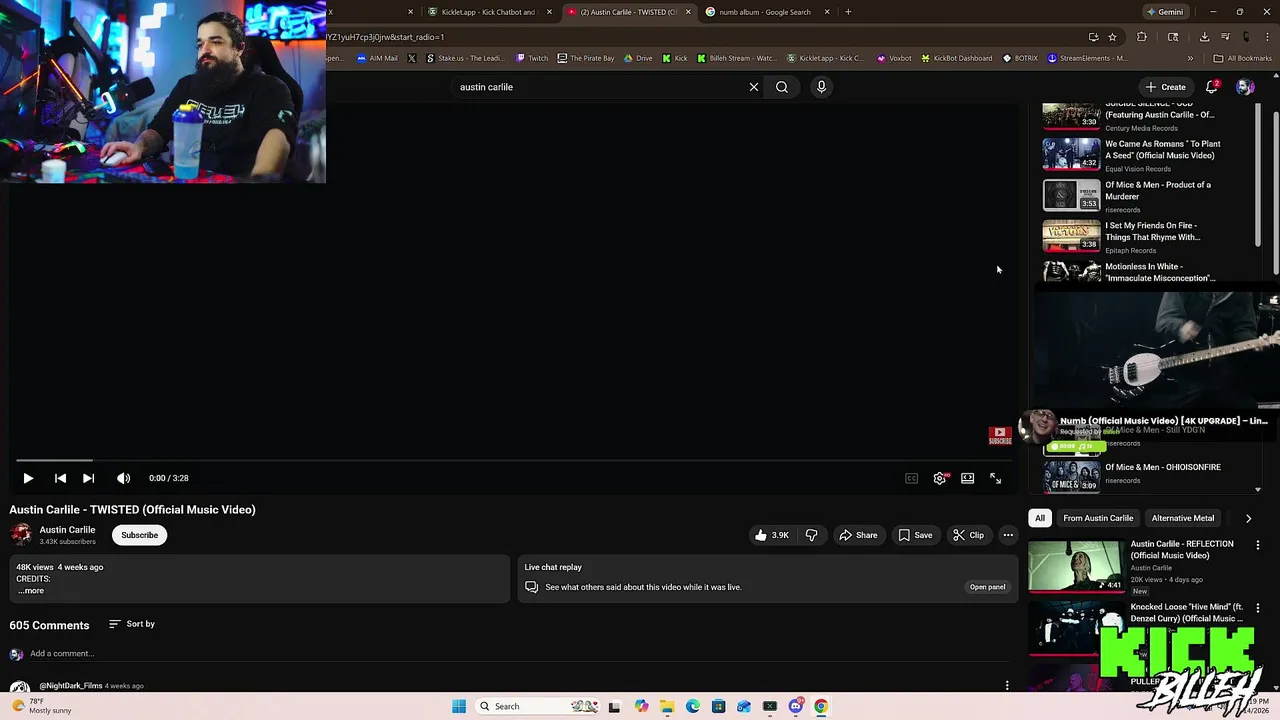Skip to next video in player

tap(88, 478)
